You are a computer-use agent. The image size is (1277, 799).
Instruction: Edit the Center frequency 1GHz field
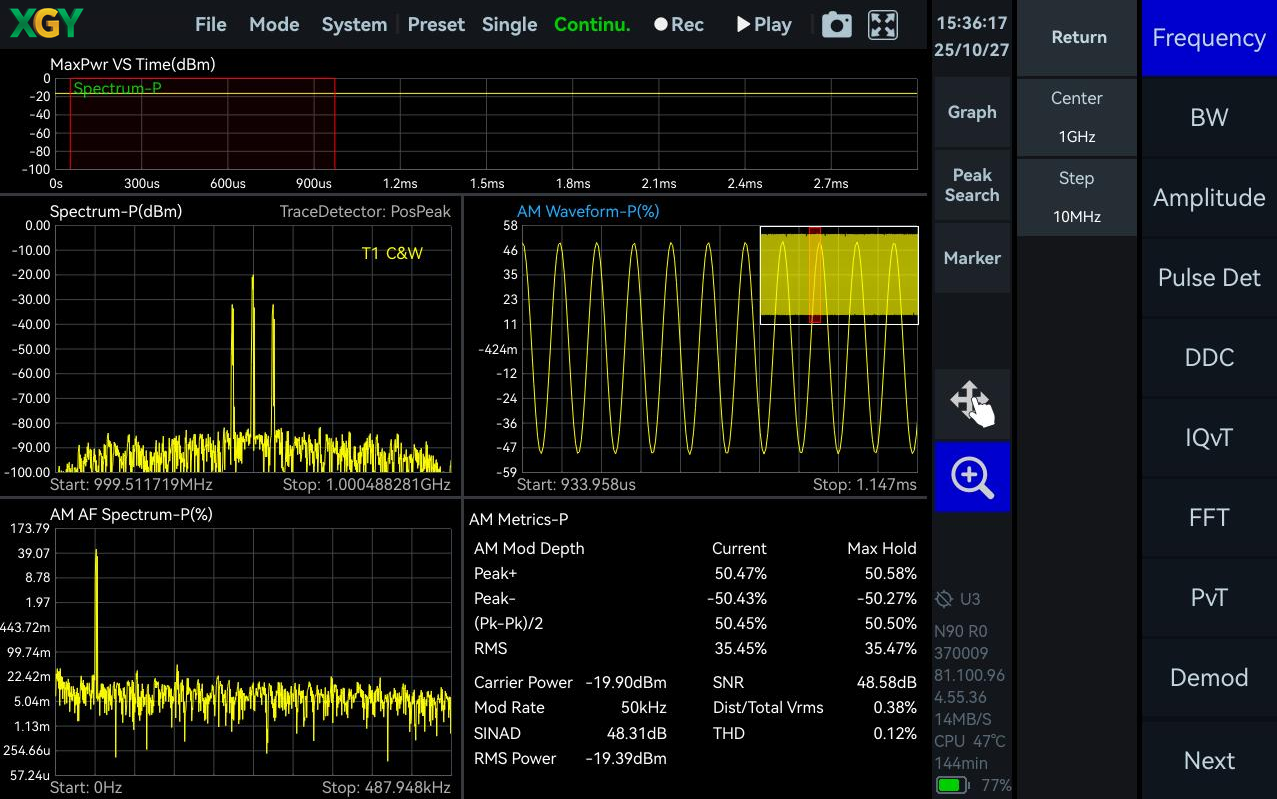[1077, 117]
